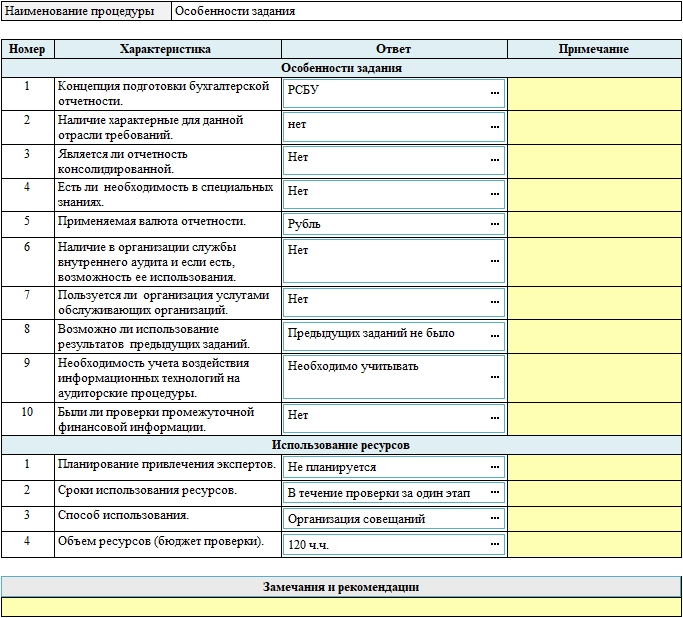The image size is (683, 618).
Task: Open ellipsis picker for 'В течение проверки за один этап'
Action: point(494,492)
